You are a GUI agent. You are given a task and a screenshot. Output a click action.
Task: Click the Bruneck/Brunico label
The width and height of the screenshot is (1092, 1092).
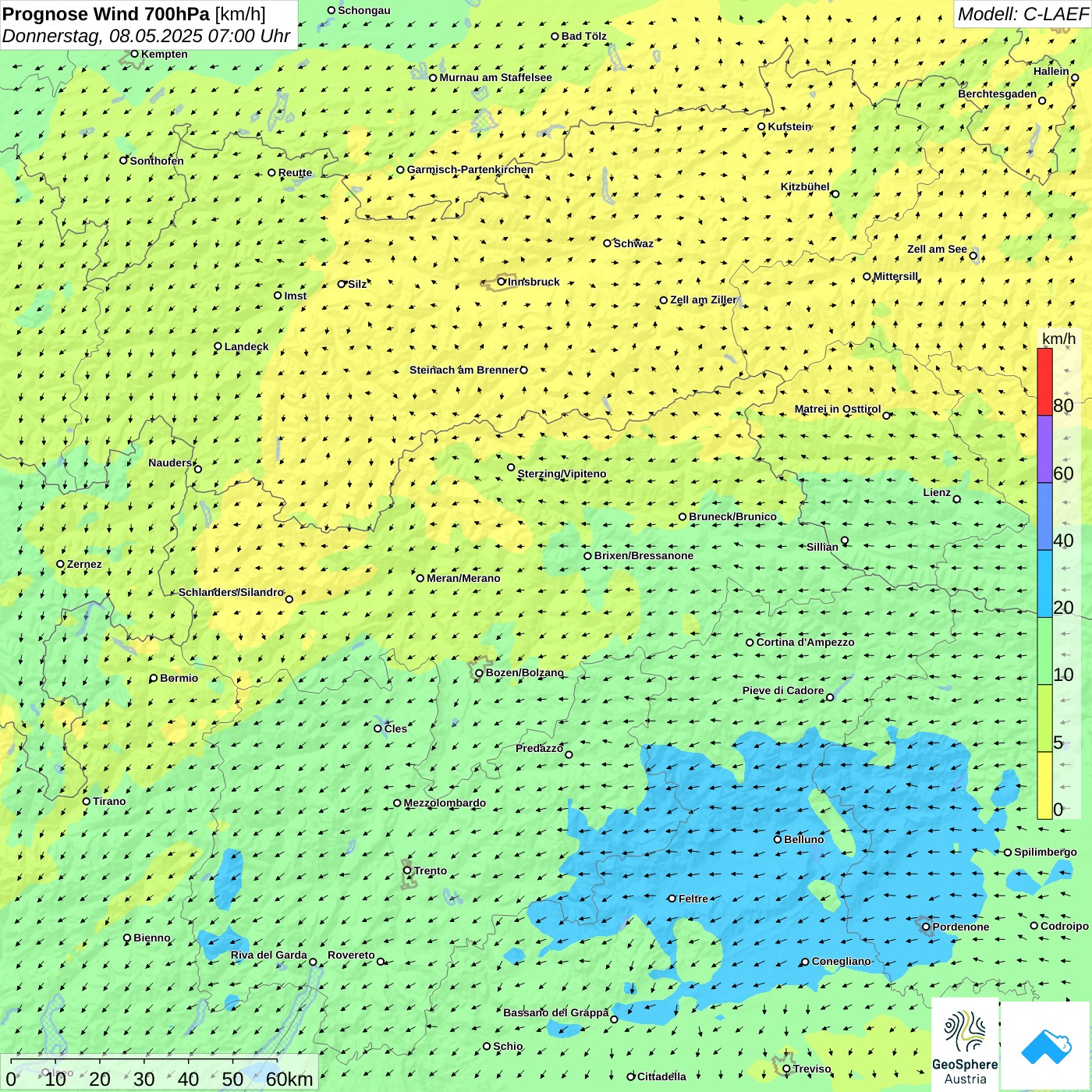[732, 516]
